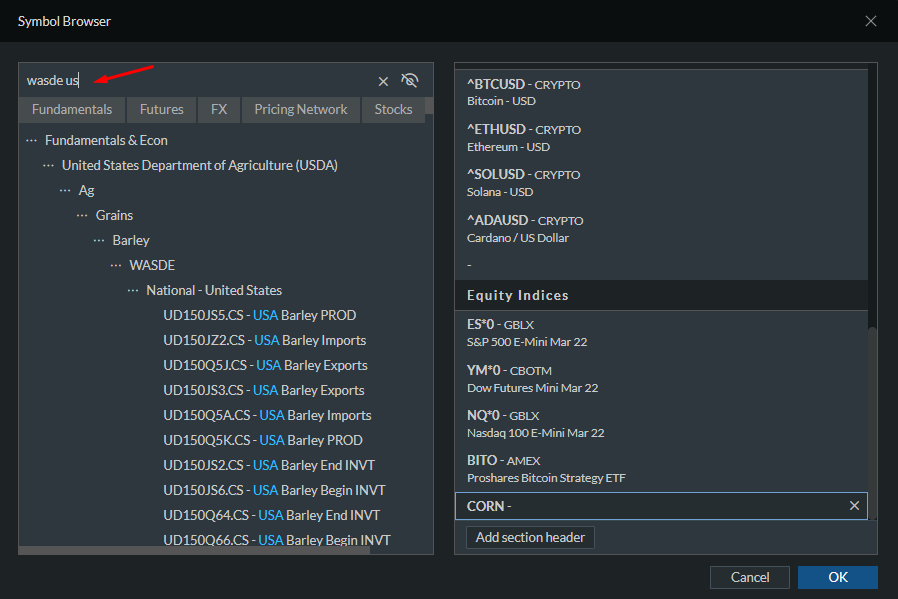Select UD150Q5A.CS USA Barley Imports
898x599 pixels.
point(267,415)
